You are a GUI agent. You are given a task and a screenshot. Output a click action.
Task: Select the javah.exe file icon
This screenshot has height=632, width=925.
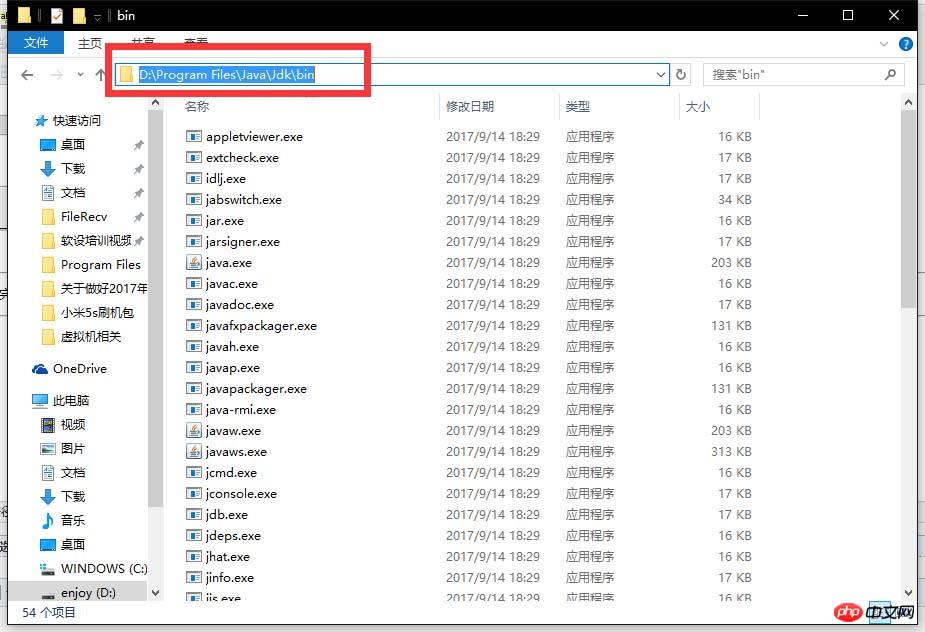pos(193,346)
